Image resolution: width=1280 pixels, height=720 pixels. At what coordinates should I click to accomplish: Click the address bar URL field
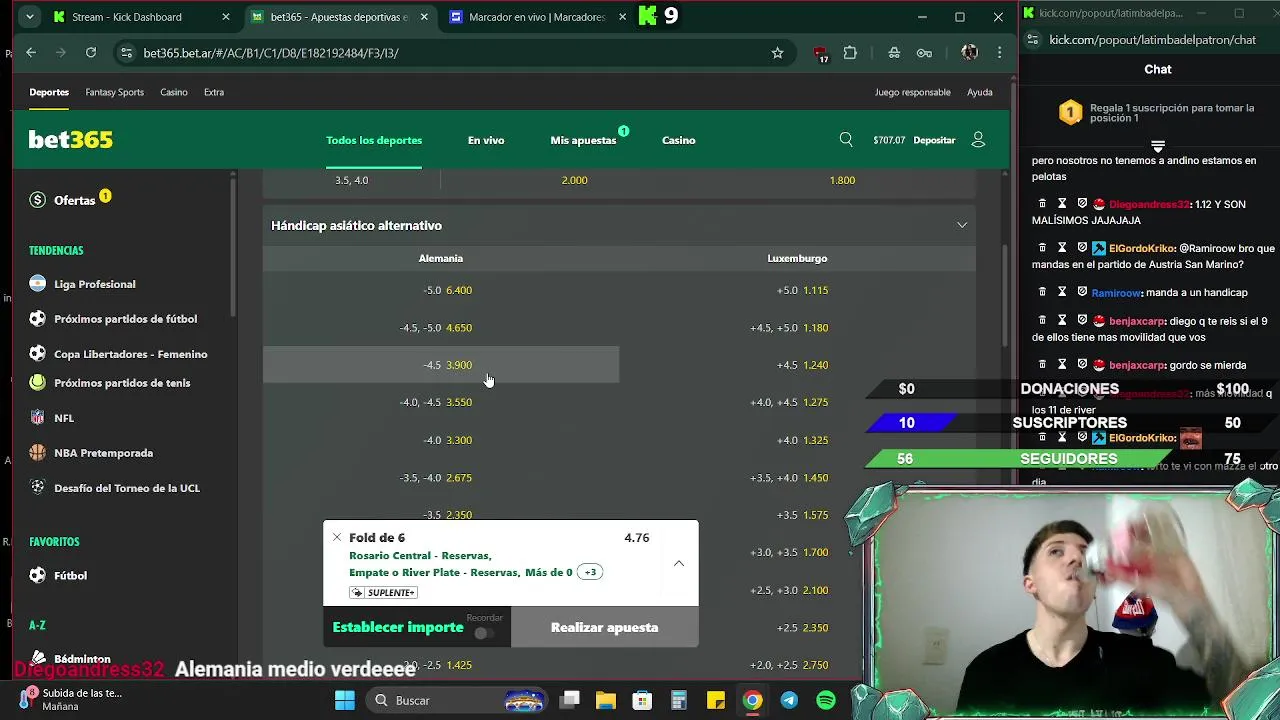coord(450,53)
